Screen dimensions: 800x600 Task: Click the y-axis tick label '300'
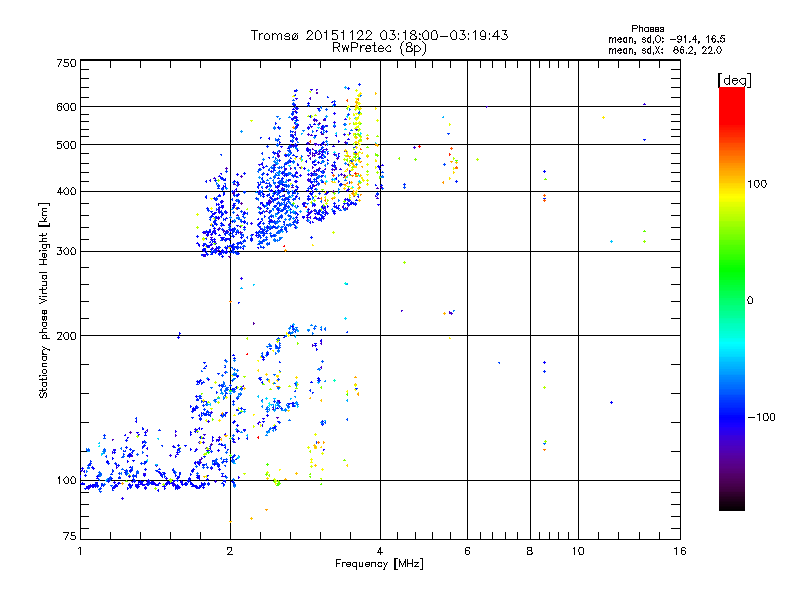tap(66, 252)
